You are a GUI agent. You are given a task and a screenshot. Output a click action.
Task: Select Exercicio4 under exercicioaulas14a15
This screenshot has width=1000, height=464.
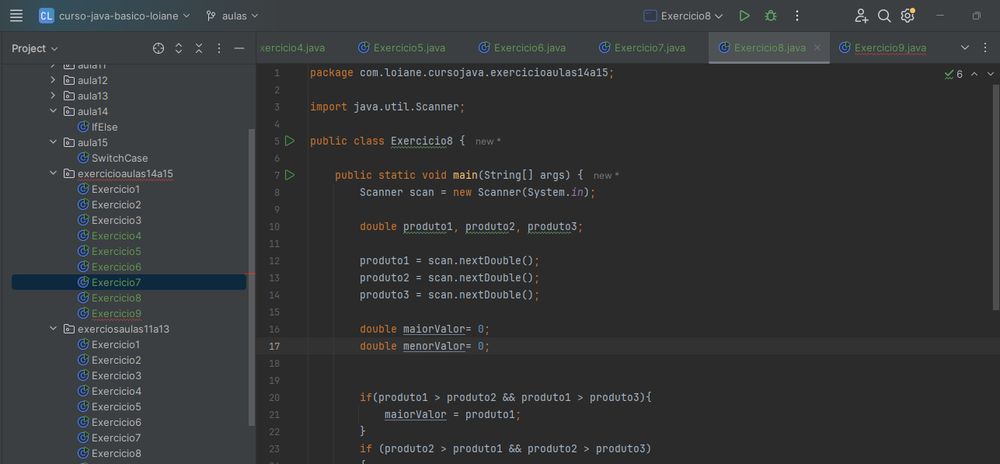[116, 236]
